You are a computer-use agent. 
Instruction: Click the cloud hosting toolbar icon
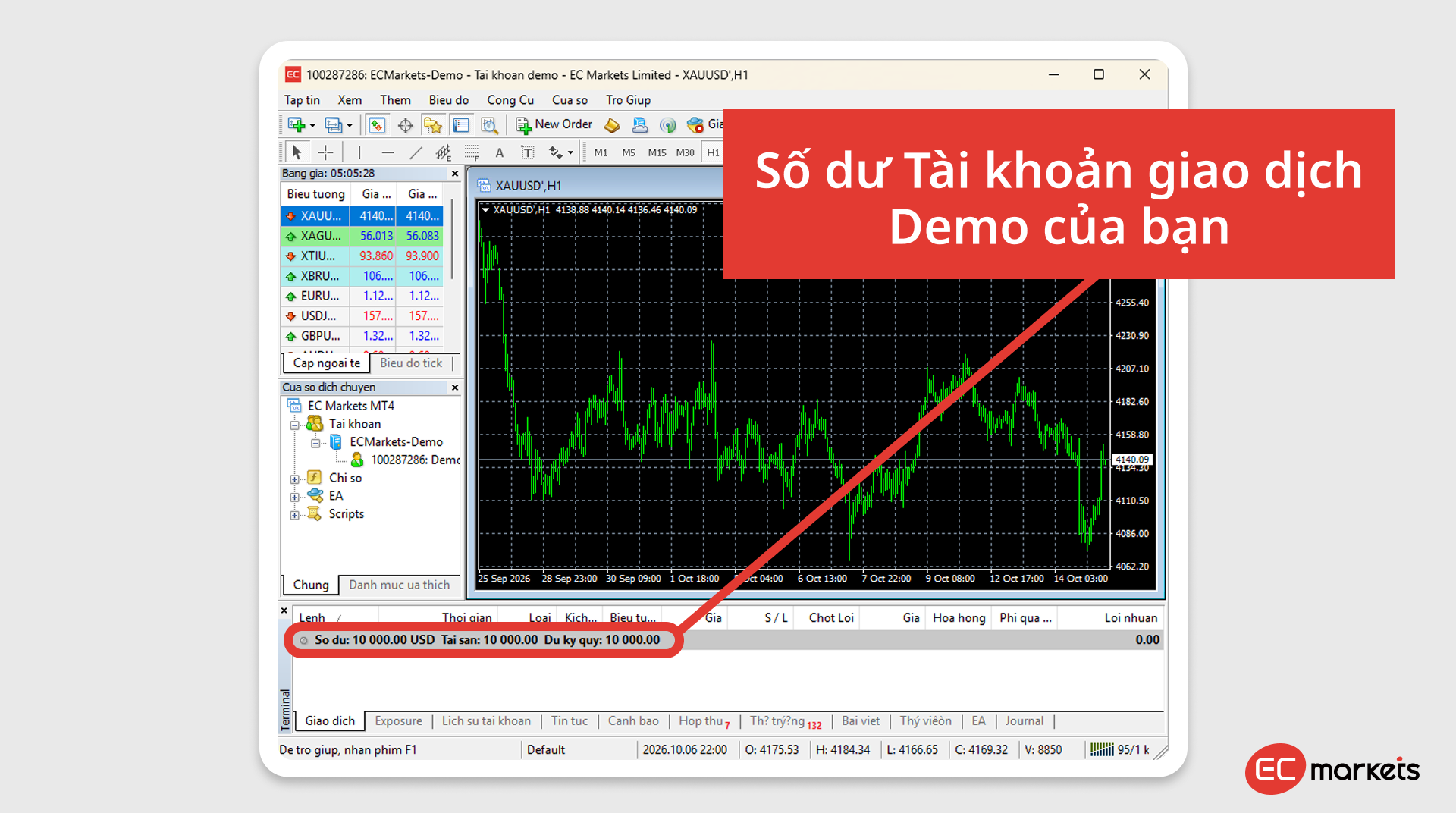click(x=640, y=125)
